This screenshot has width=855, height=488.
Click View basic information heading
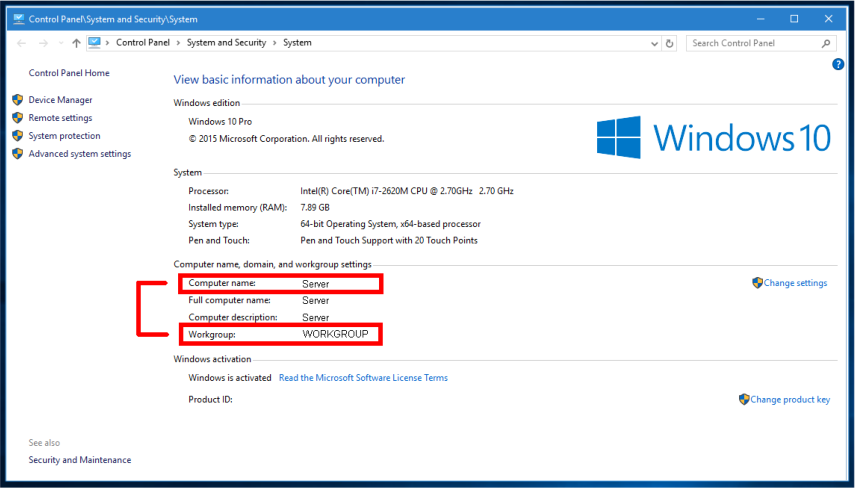(x=289, y=80)
